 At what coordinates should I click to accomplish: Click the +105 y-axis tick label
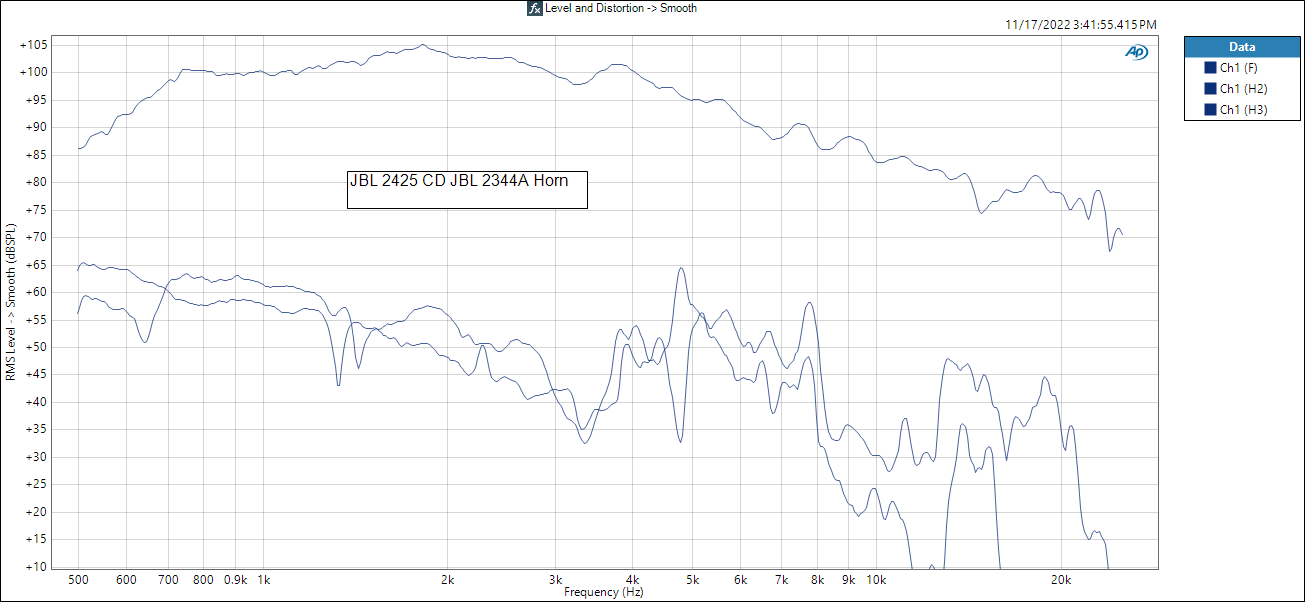coord(33,45)
